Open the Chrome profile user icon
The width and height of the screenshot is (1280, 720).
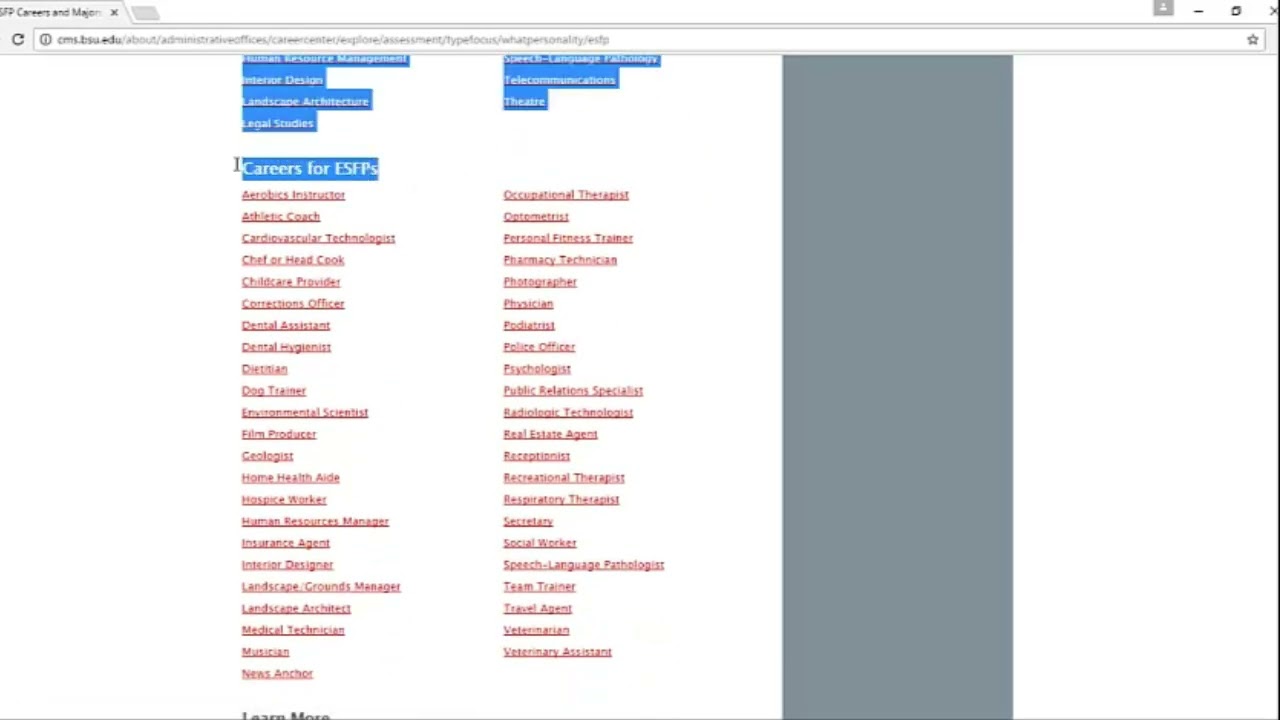[1162, 8]
